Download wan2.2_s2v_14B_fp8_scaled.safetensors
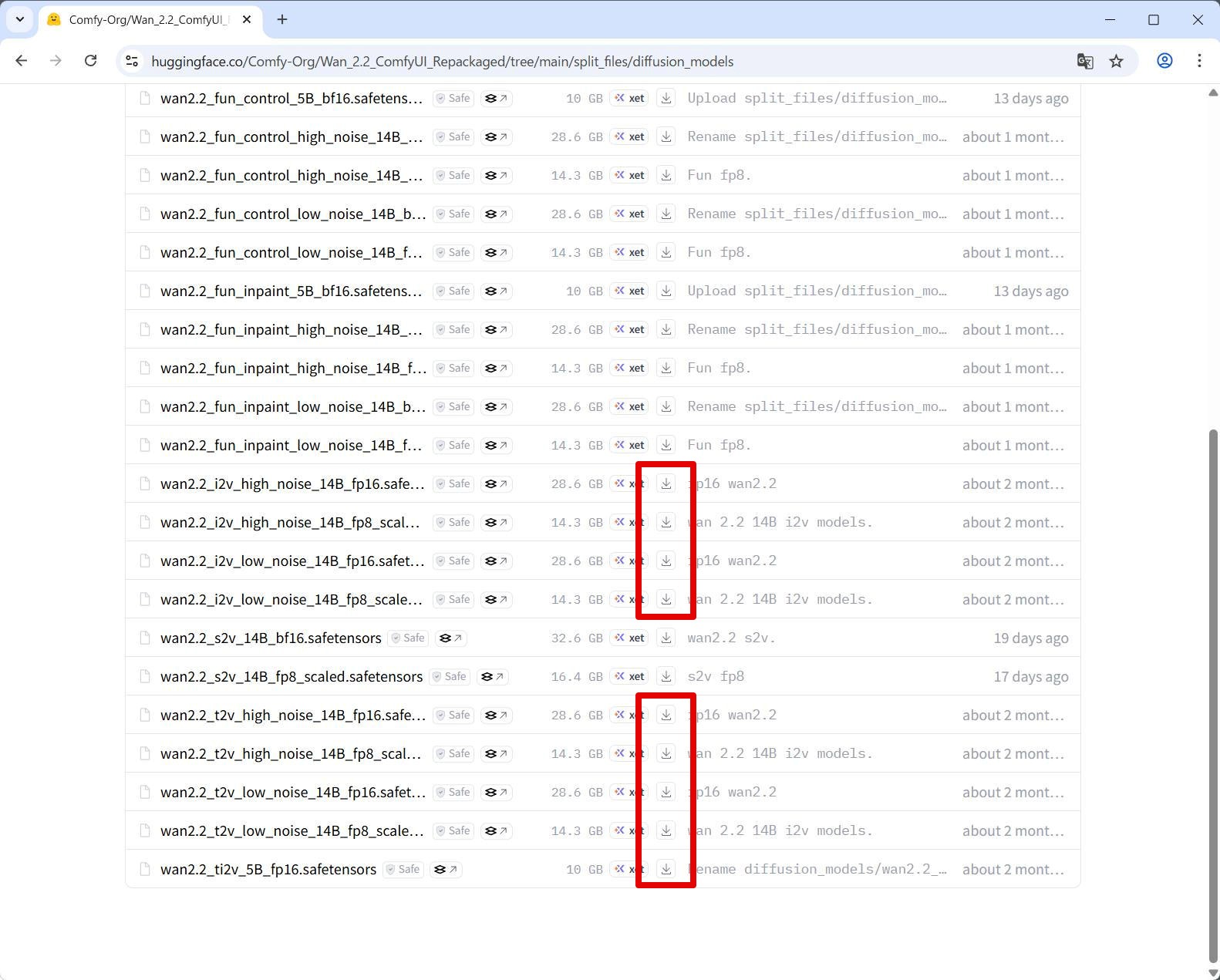1220x980 pixels. tap(666, 676)
